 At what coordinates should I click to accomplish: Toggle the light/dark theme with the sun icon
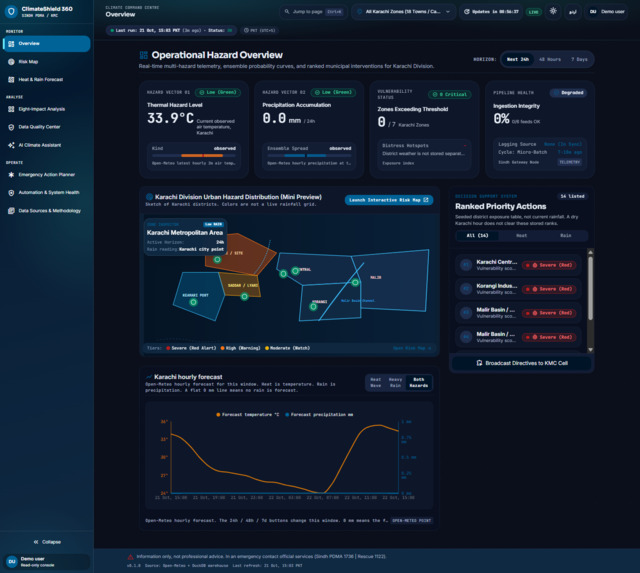click(553, 11)
